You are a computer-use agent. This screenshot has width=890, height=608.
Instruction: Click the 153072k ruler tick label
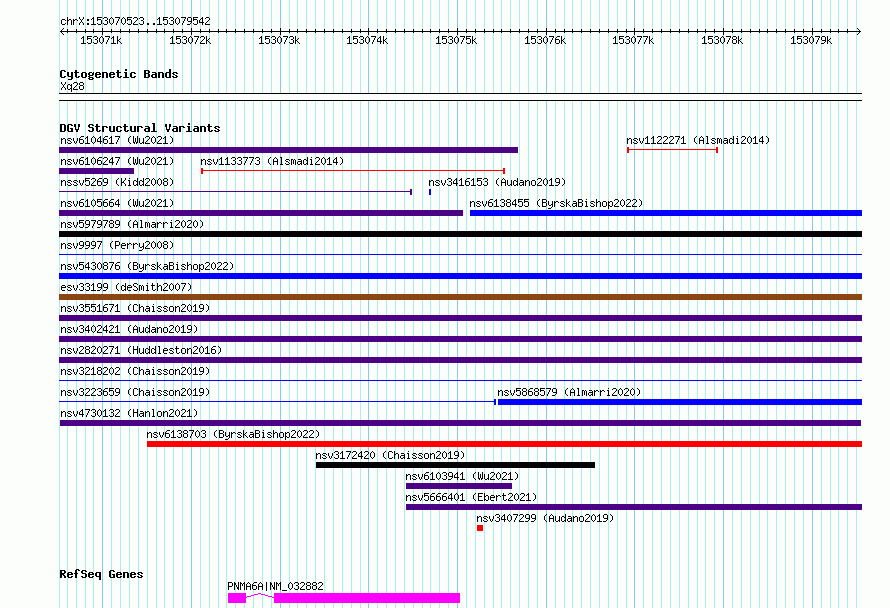click(x=190, y=40)
